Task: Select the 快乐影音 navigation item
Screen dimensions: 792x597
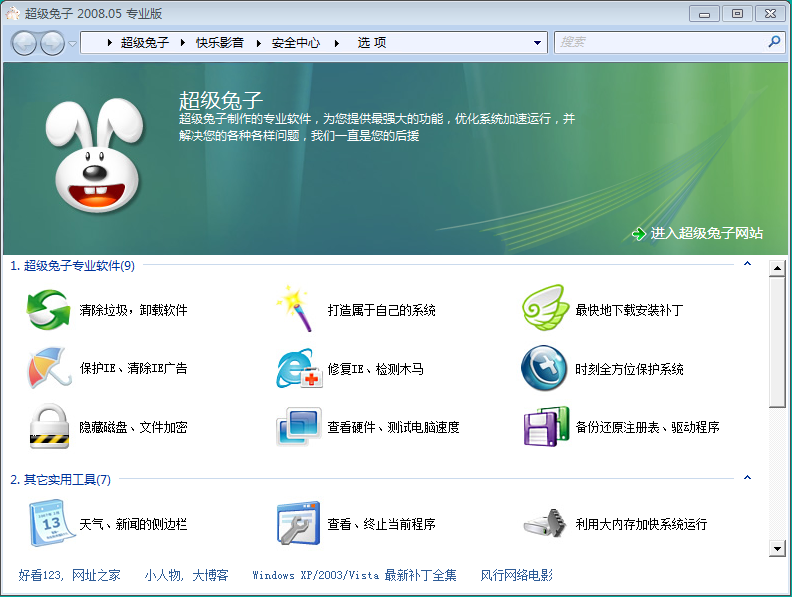Action: 221,43
